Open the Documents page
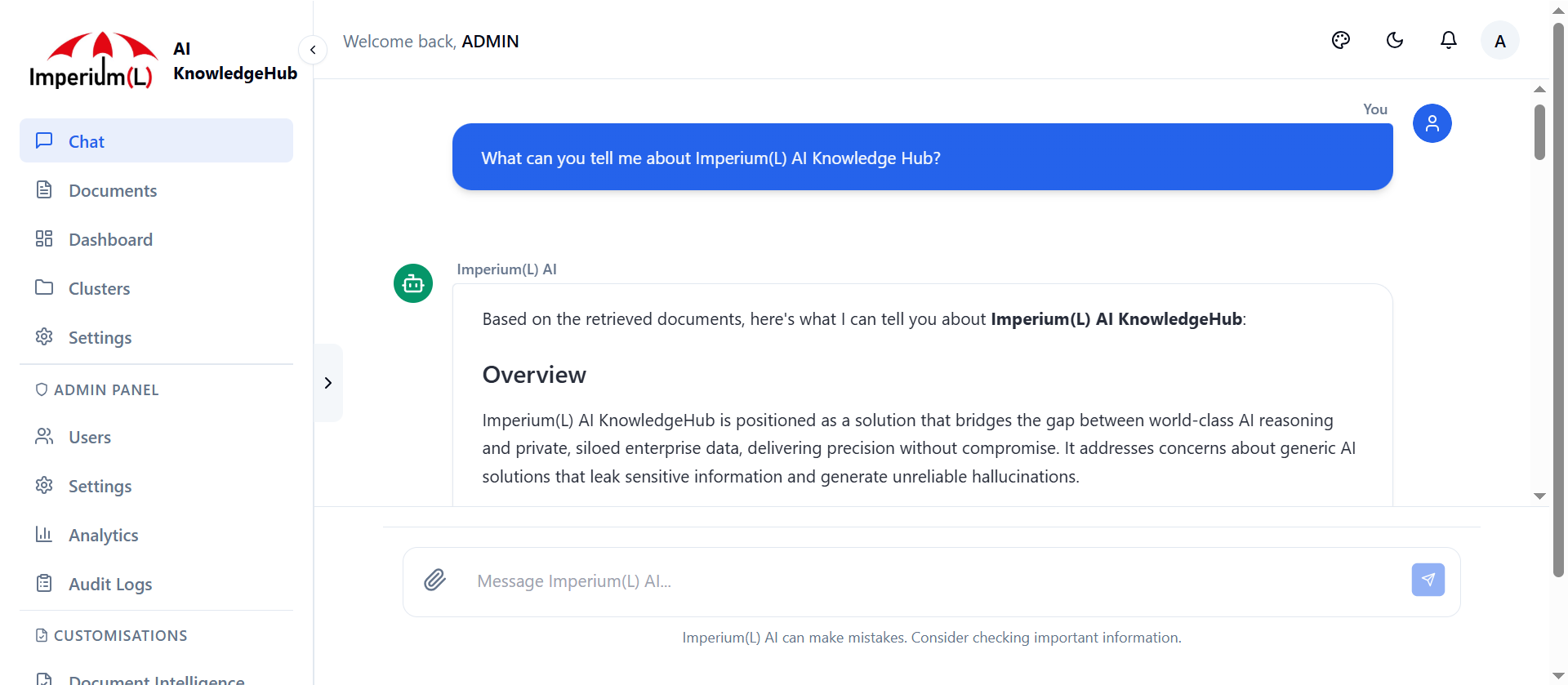This screenshot has width=1568, height=685. pos(156,190)
